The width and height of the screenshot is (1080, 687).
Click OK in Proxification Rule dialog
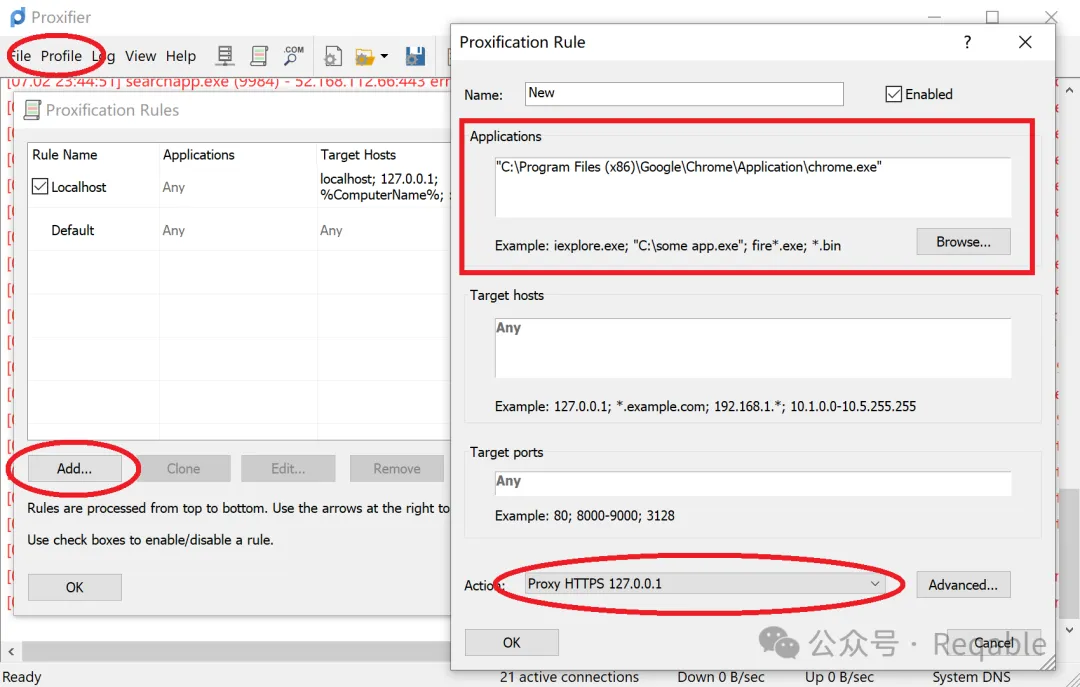pos(511,642)
